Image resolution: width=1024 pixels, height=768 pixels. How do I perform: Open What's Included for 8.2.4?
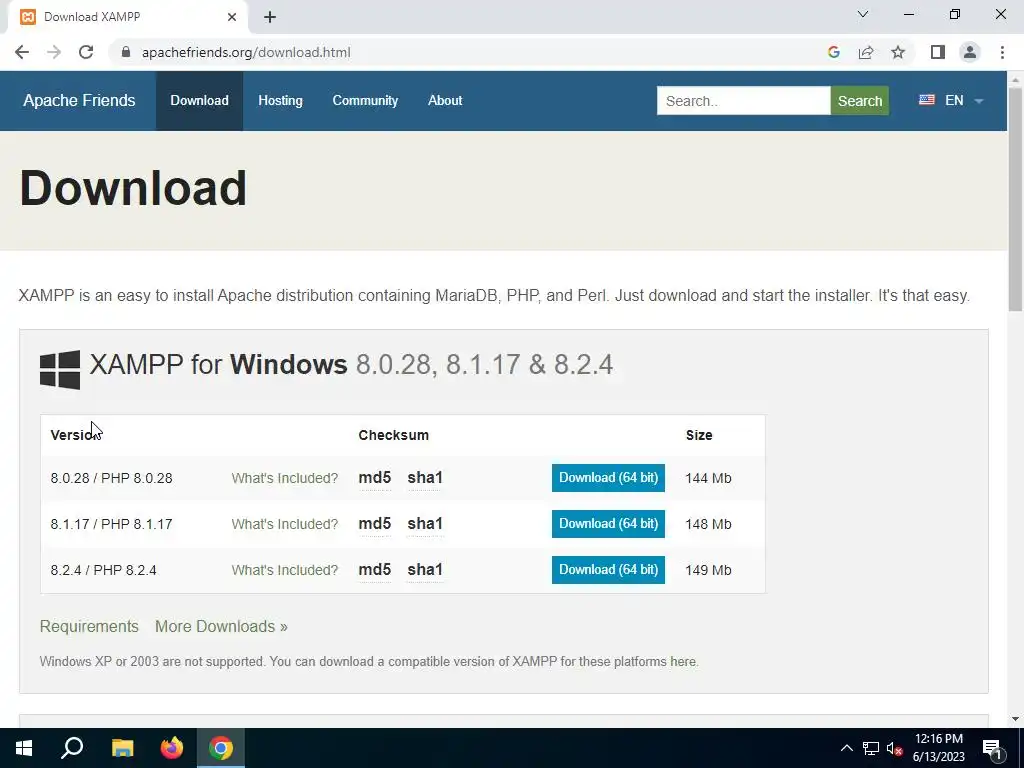285,570
